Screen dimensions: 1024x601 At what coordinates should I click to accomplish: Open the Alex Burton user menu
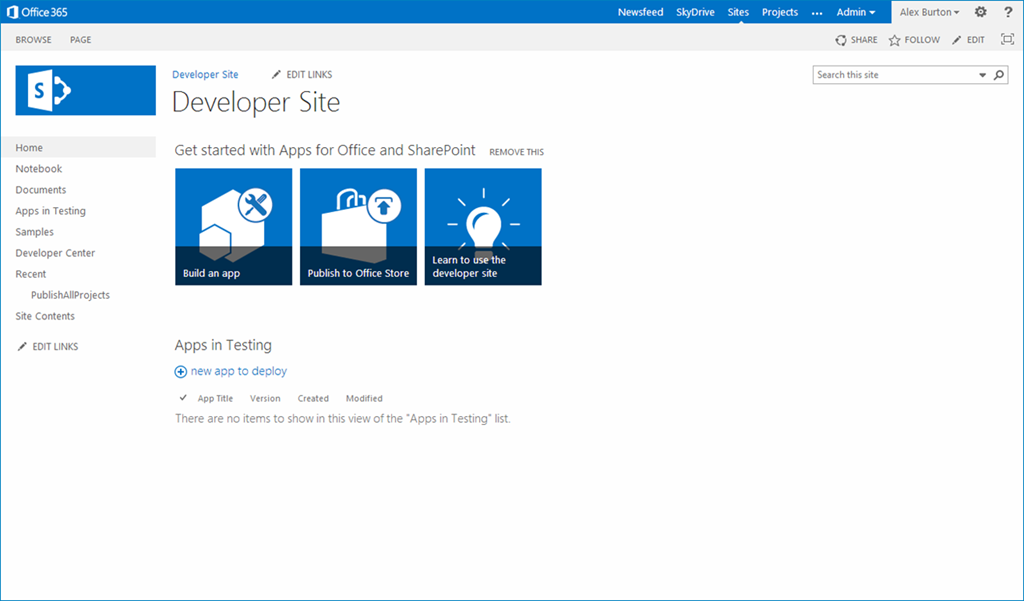click(x=929, y=12)
